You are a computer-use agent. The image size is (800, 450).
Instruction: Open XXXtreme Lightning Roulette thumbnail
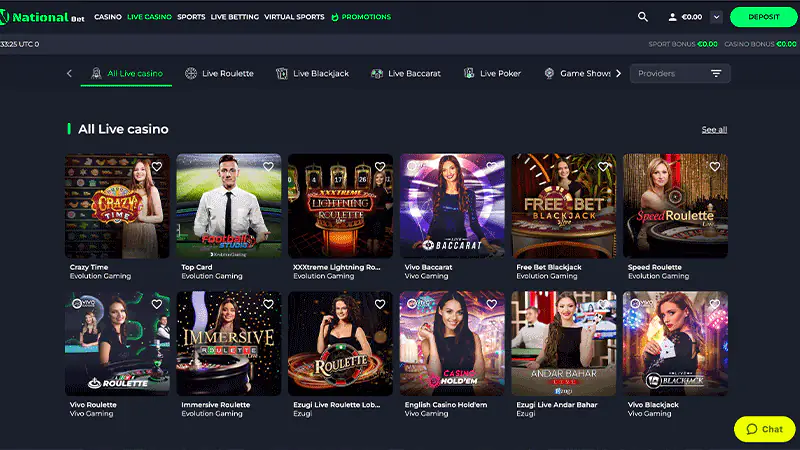tap(340, 206)
